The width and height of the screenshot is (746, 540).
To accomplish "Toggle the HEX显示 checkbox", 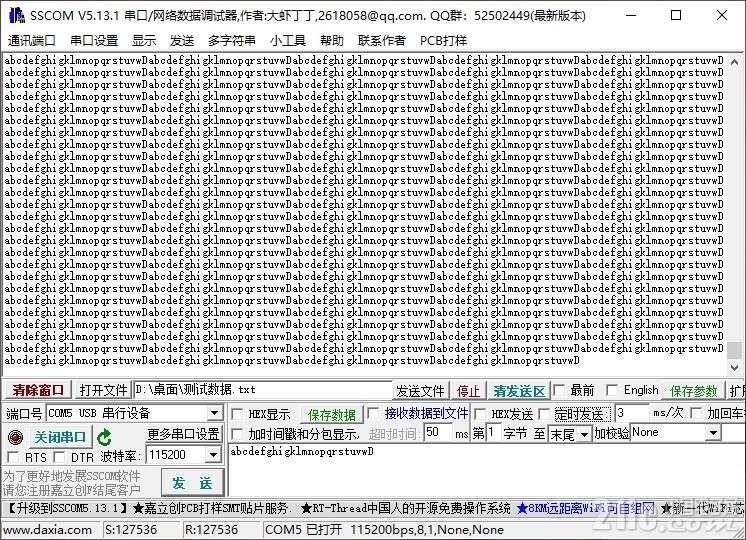I will (x=237, y=414).
